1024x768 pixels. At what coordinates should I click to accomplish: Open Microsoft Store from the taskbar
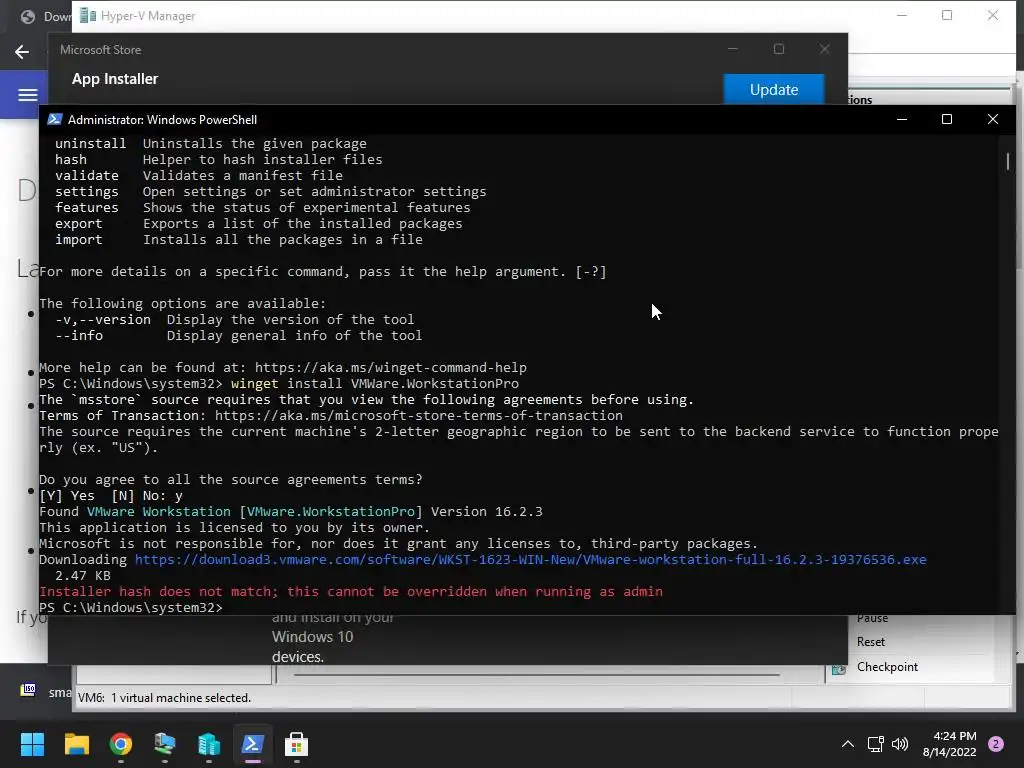(x=296, y=744)
